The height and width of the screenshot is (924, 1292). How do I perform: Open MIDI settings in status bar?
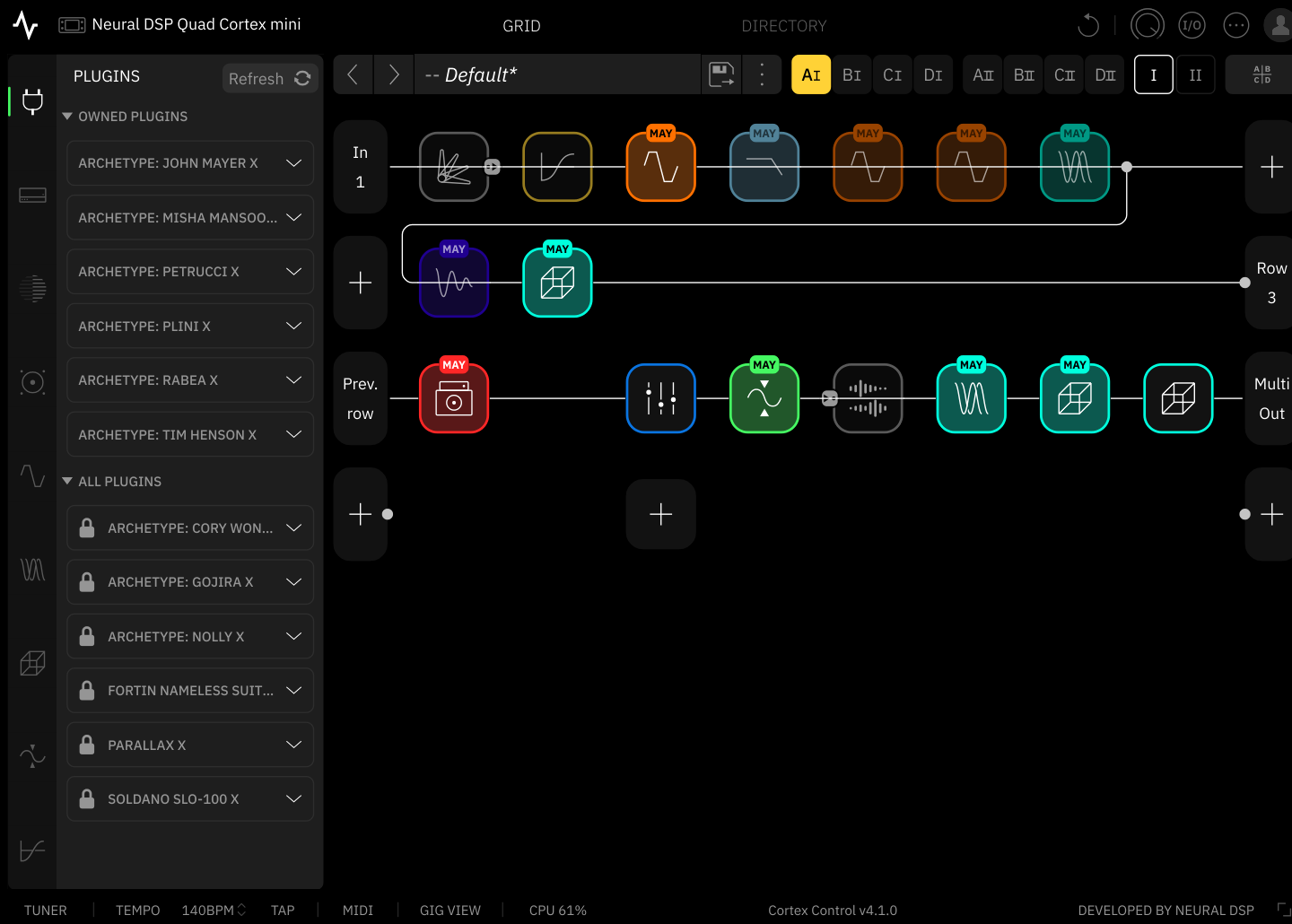pos(358,911)
